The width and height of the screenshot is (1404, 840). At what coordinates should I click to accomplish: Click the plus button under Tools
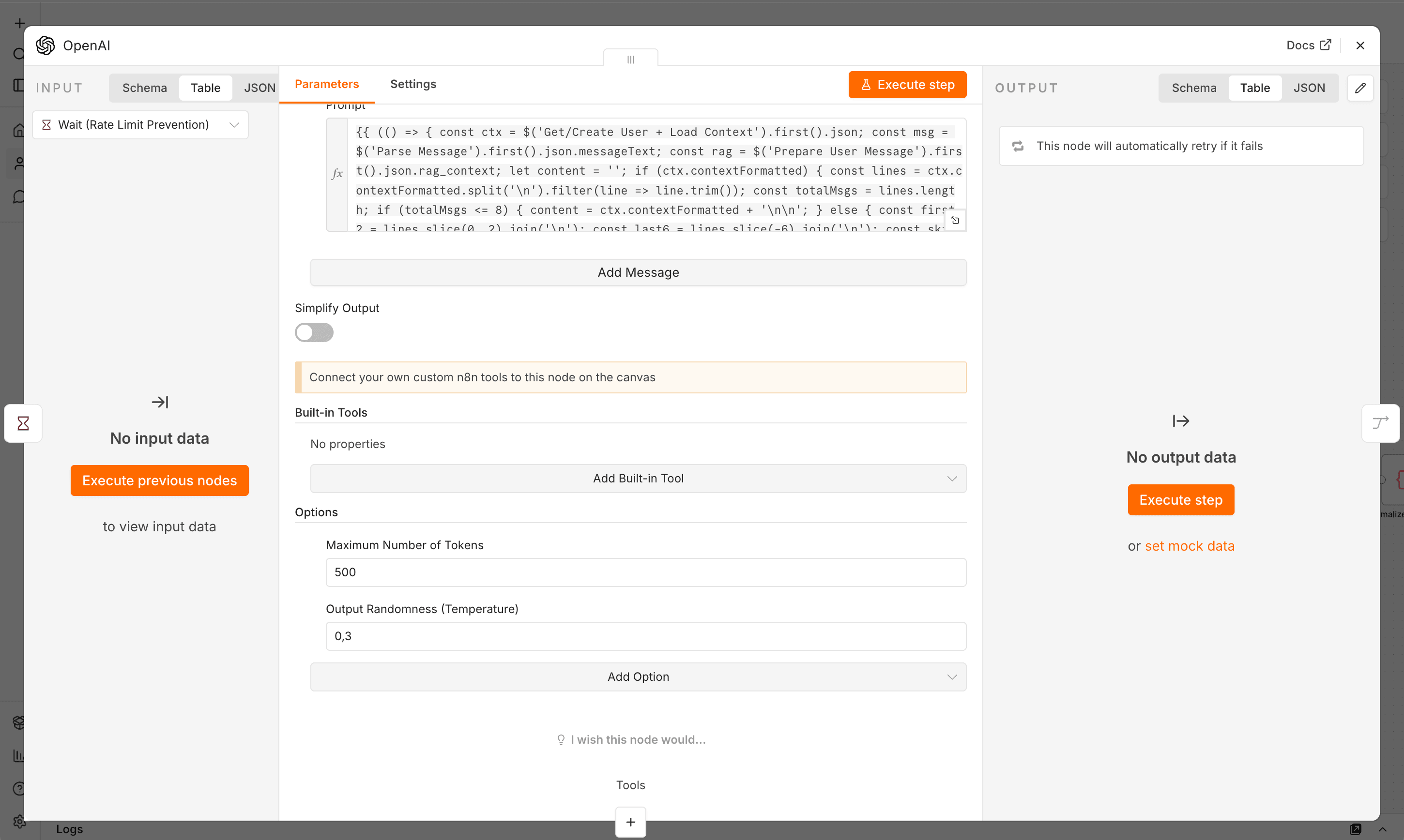(630, 821)
